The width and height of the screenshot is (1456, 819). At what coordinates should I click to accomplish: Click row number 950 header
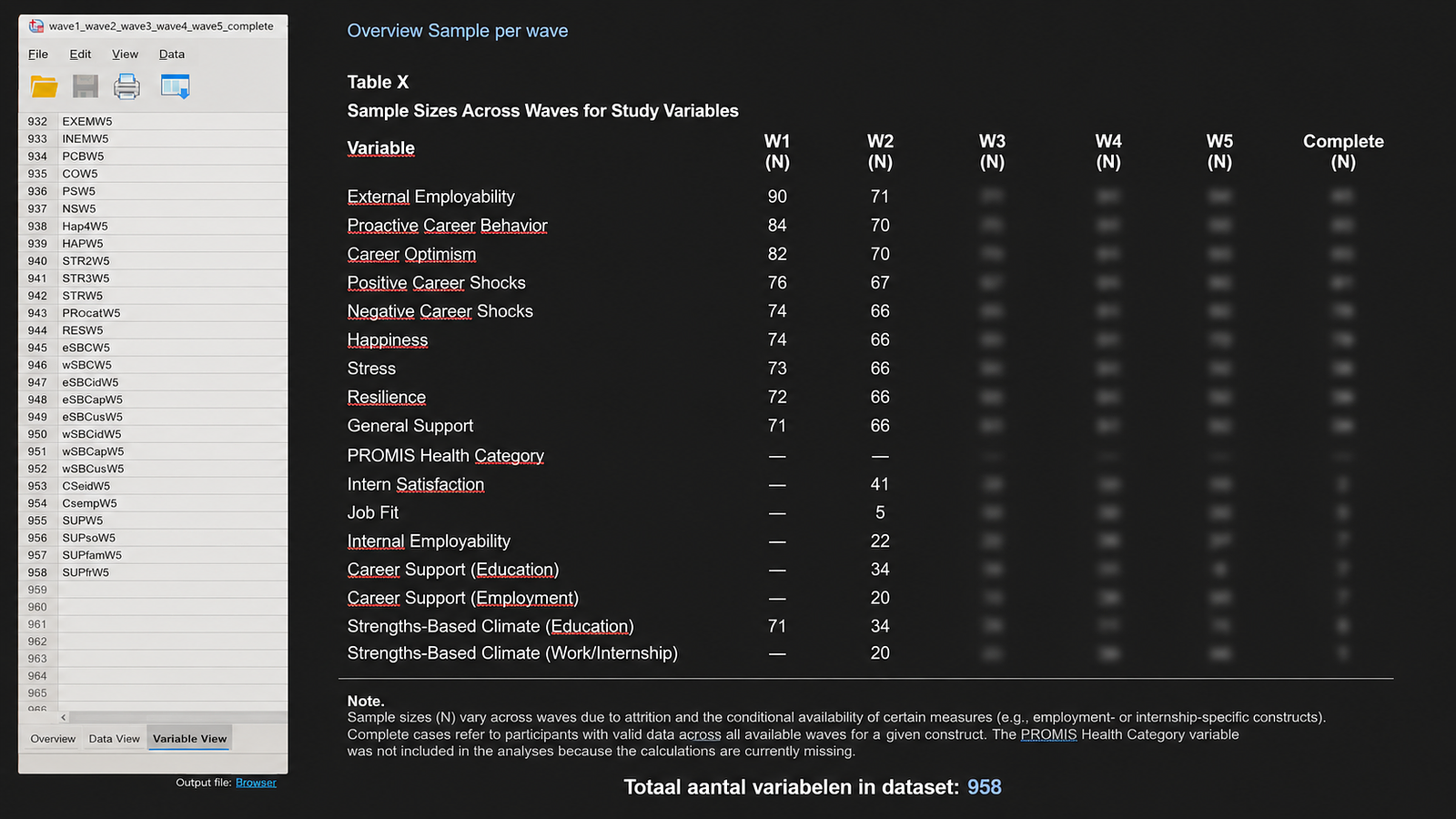pos(37,434)
